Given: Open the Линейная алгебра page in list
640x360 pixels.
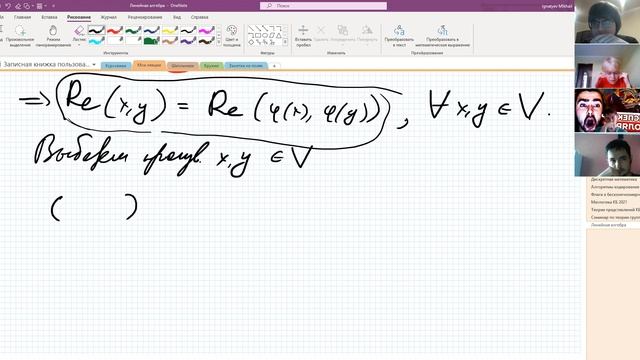Looking at the screenshot, I should coord(609,225).
